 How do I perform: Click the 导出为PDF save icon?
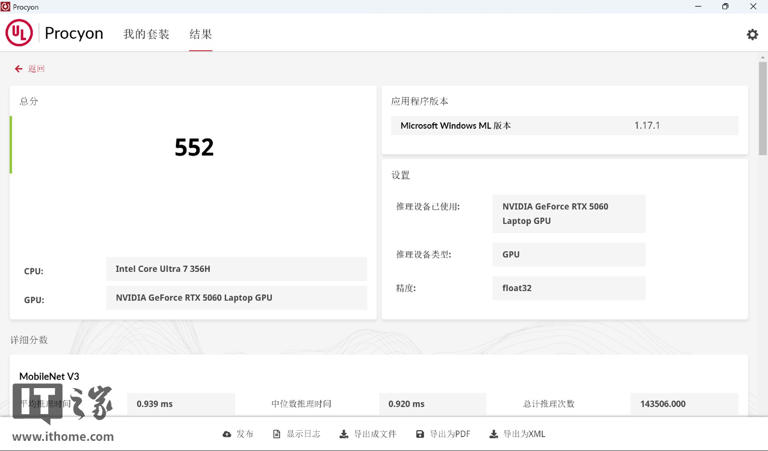pyautogui.click(x=420, y=434)
